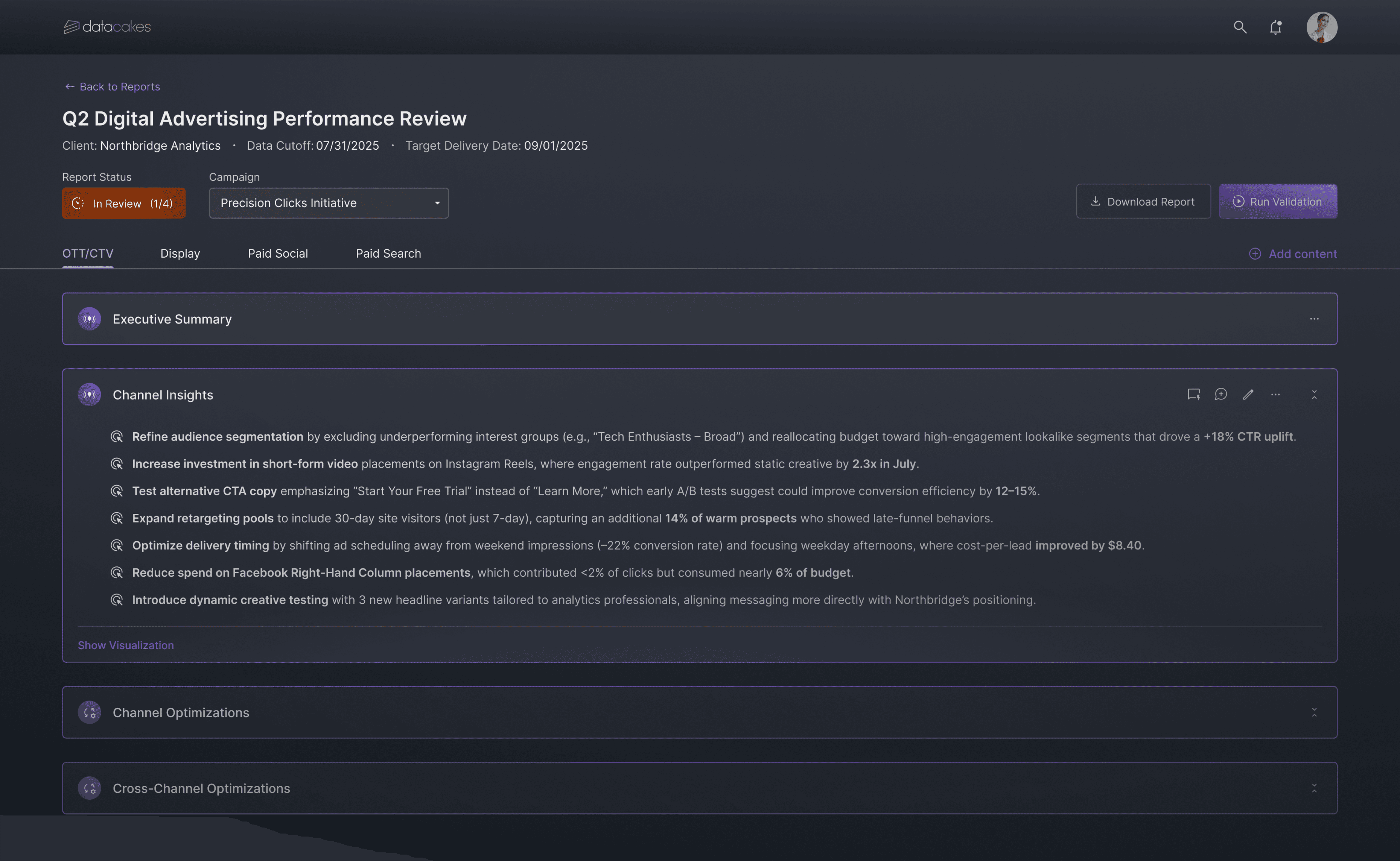Open the Paid Search tab
The height and width of the screenshot is (861, 1400).
[388, 254]
